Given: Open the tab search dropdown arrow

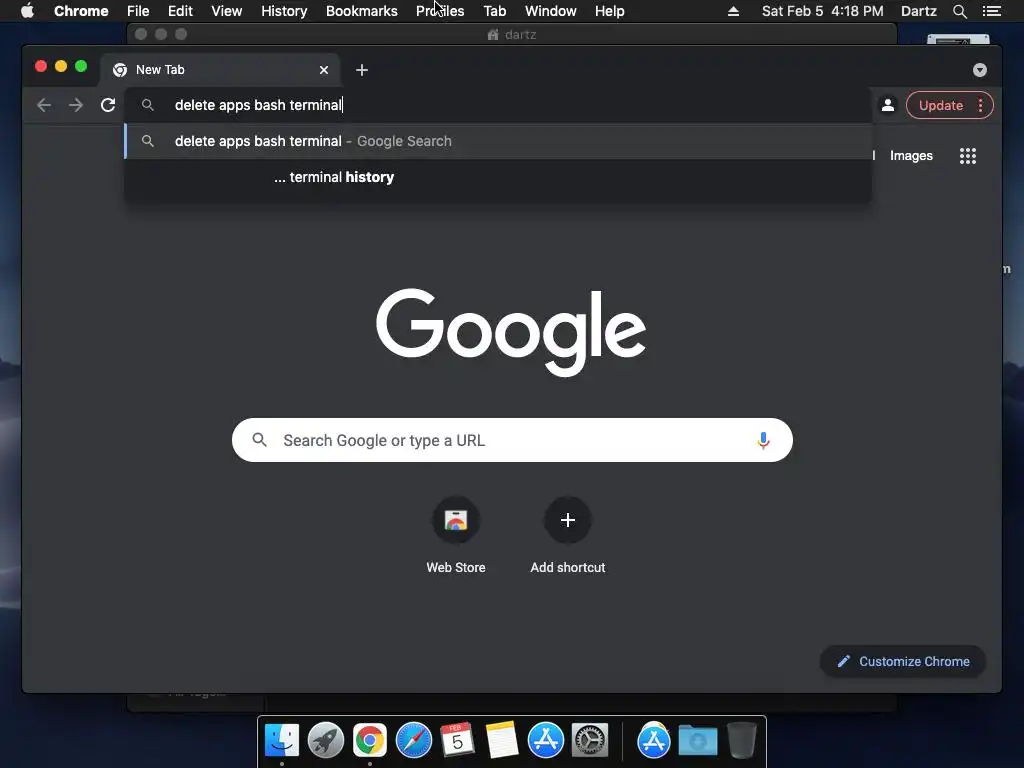Looking at the screenshot, I should coord(980,70).
